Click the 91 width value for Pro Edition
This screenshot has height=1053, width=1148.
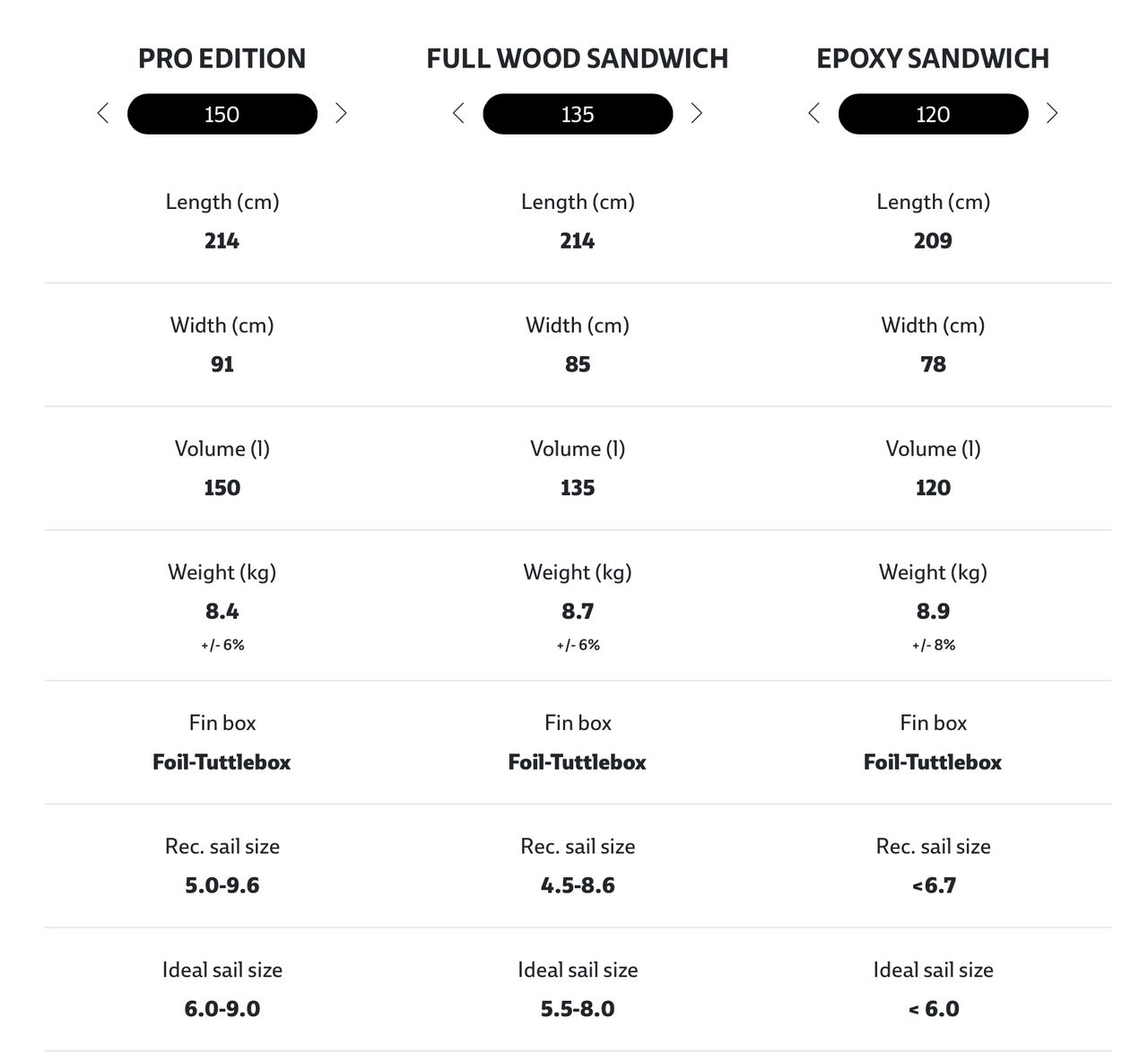(222, 364)
